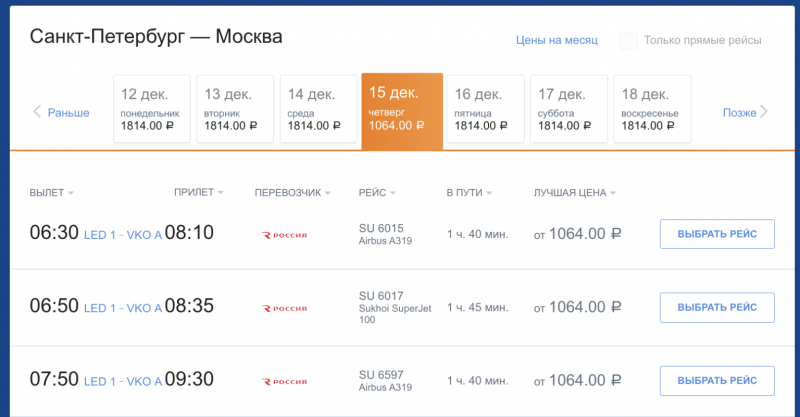Click the Rossiya airline logo for flight SU 6597
This screenshot has width=800, height=417.
click(284, 382)
